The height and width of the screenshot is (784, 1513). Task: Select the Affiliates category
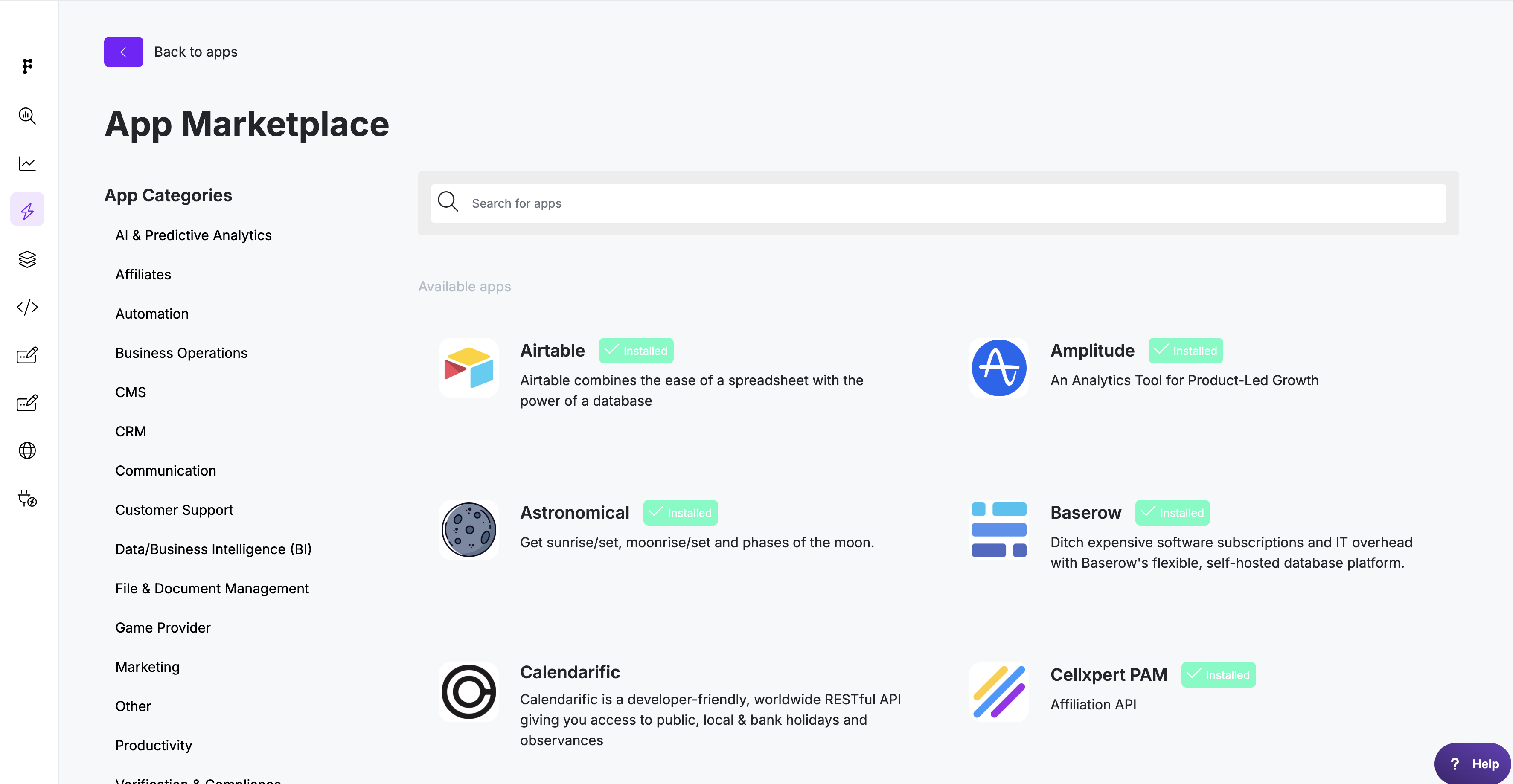[x=143, y=275]
